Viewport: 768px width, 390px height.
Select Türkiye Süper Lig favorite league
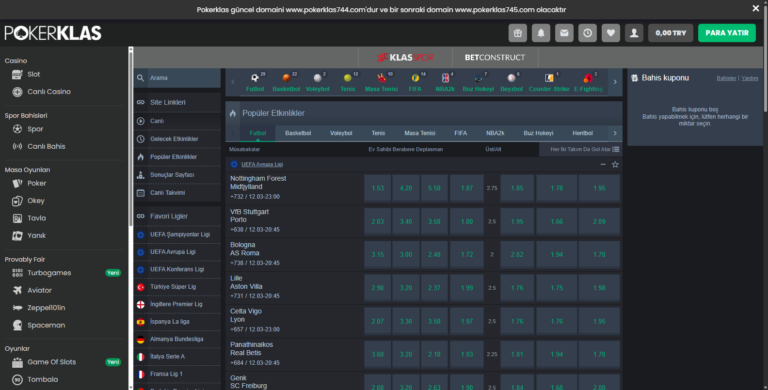point(177,287)
